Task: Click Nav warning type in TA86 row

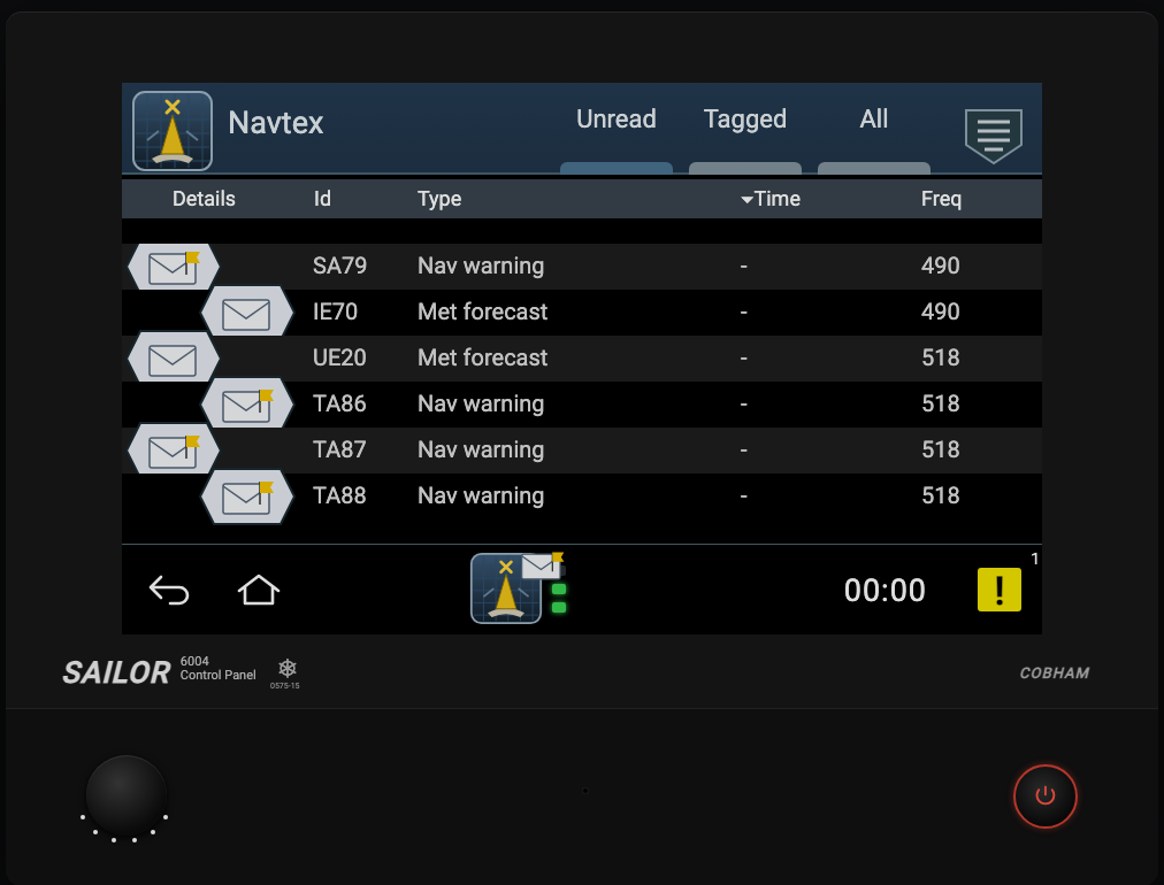Action: click(481, 404)
